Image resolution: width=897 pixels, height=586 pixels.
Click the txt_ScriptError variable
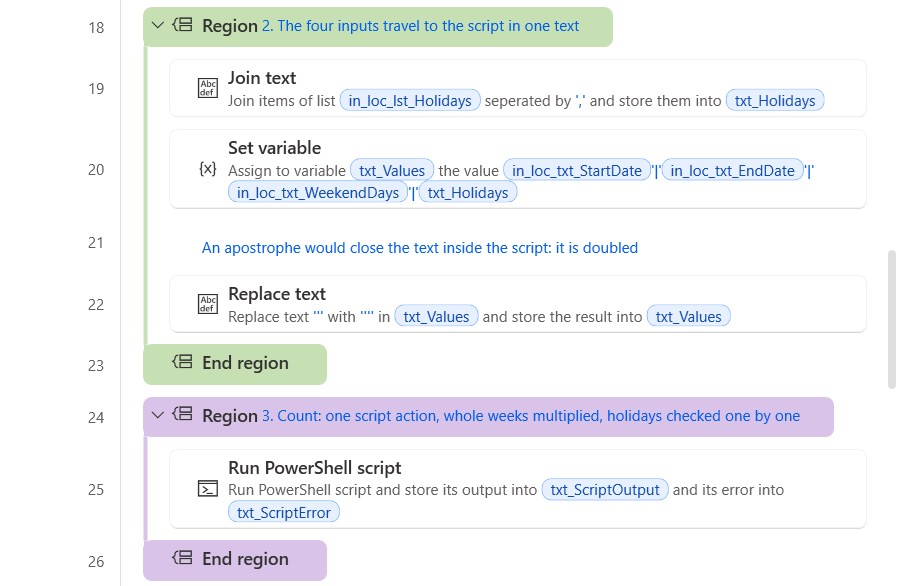[x=284, y=513]
